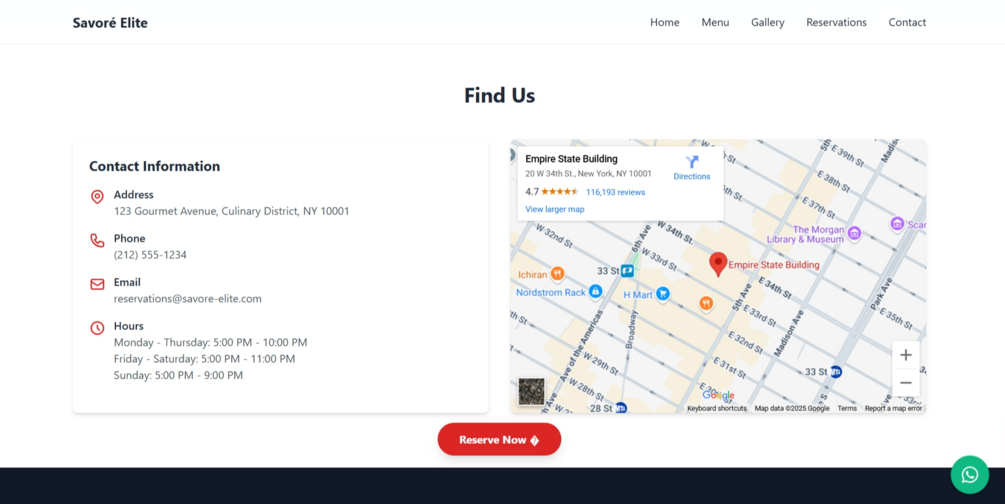Click the (212) 555-1234 phone number
Screen dimensions: 1005x504
(x=150, y=255)
